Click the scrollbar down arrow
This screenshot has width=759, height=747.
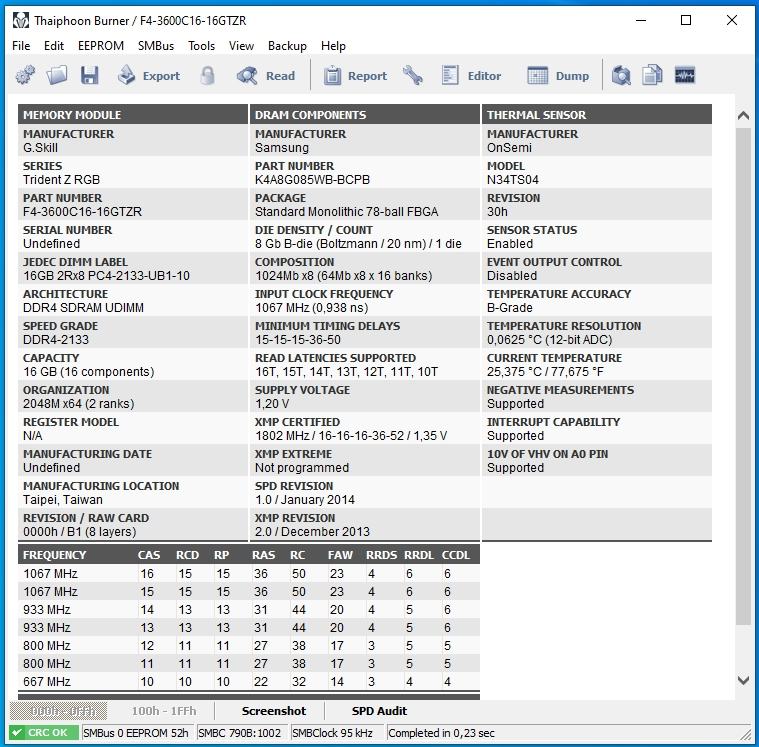click(743, 680)
